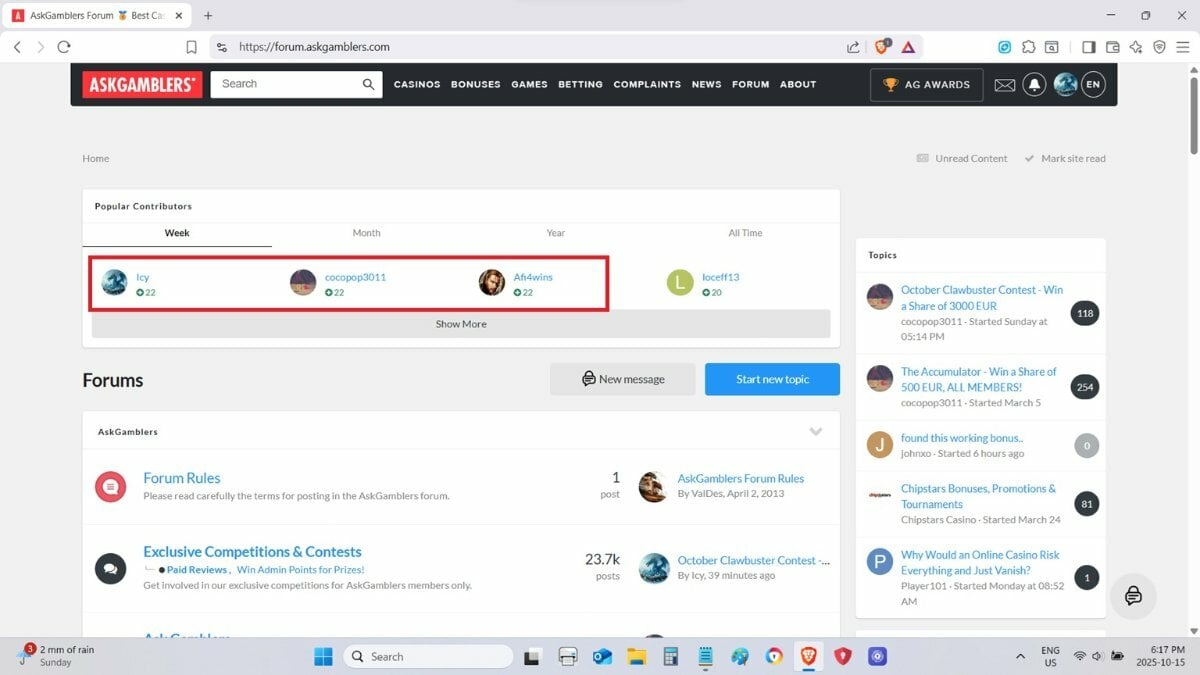Click the Start new topic button

[772, 379]
